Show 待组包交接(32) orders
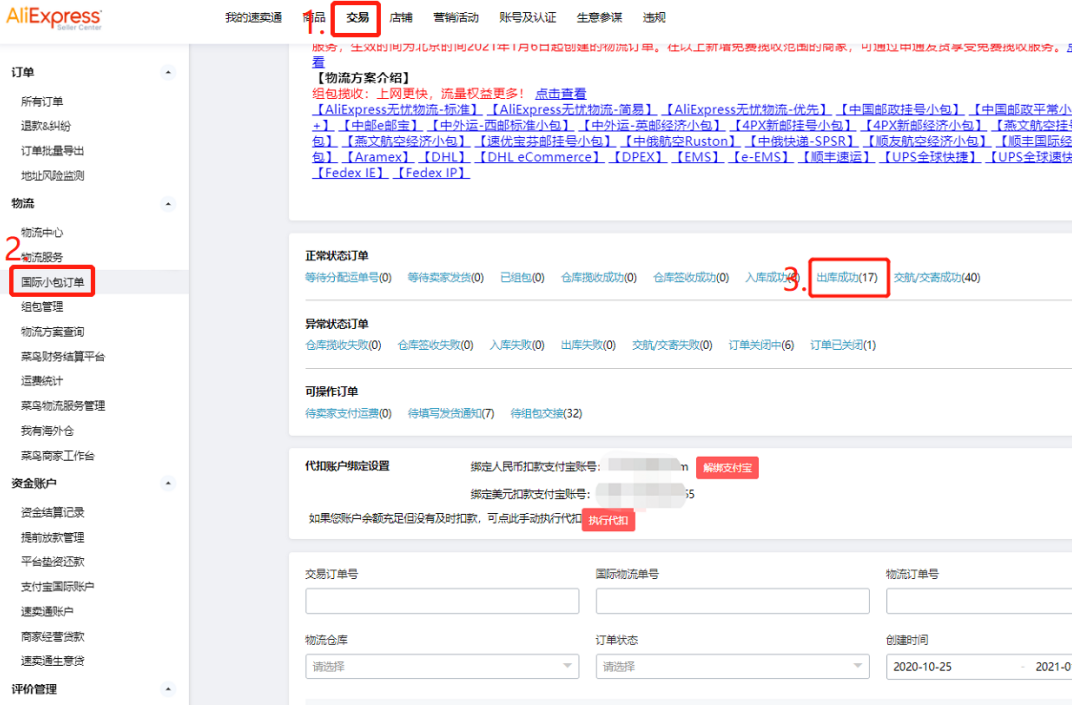This screenshot has height=705, width=1072. [546, 414]
